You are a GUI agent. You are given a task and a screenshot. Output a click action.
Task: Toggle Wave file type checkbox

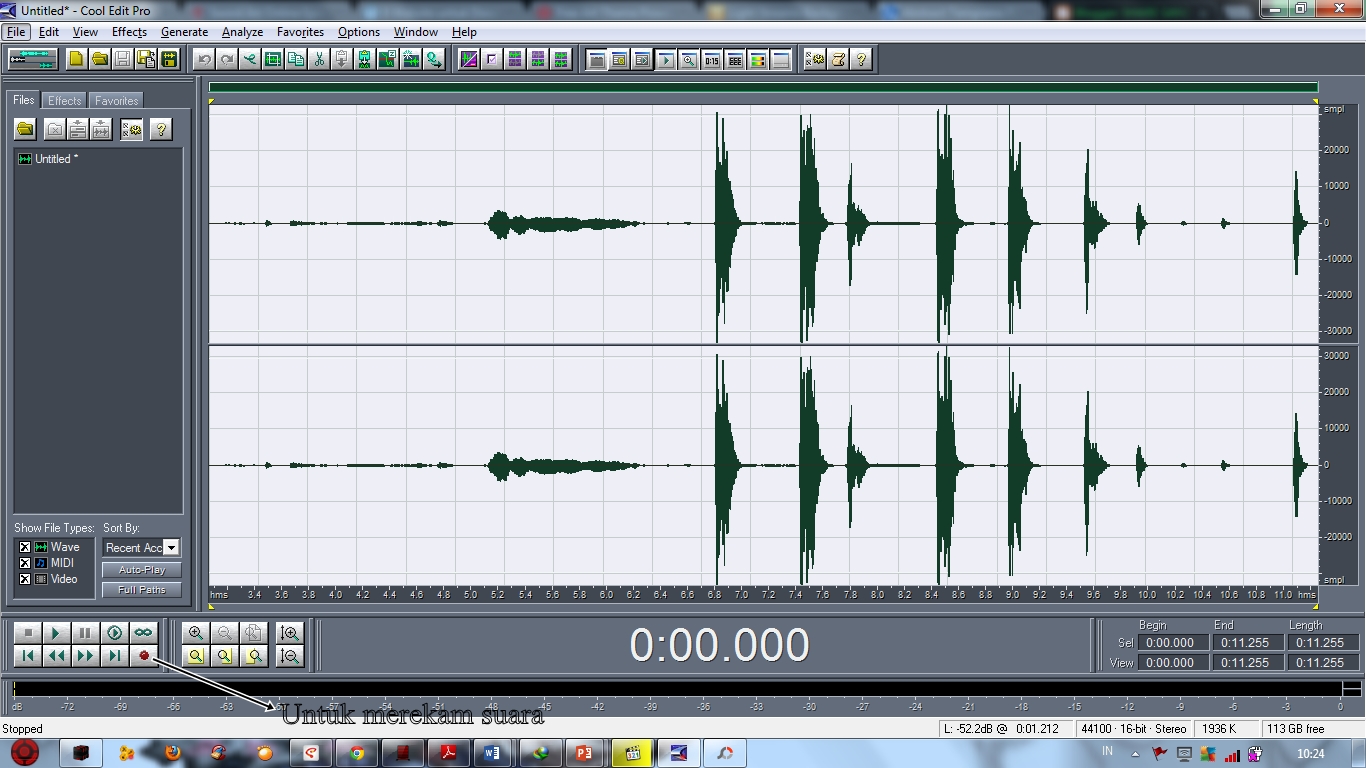click(x=25, y=547)
